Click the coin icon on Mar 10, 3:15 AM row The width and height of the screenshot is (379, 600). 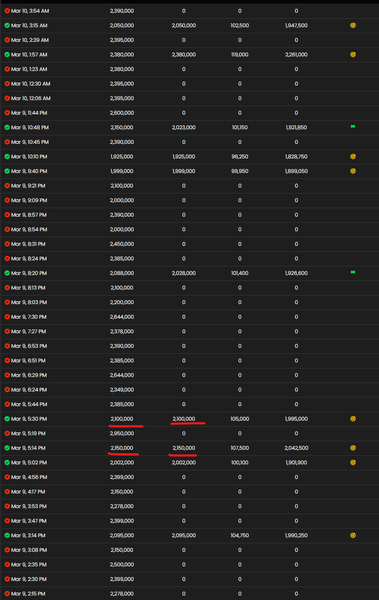pos(353,25)
